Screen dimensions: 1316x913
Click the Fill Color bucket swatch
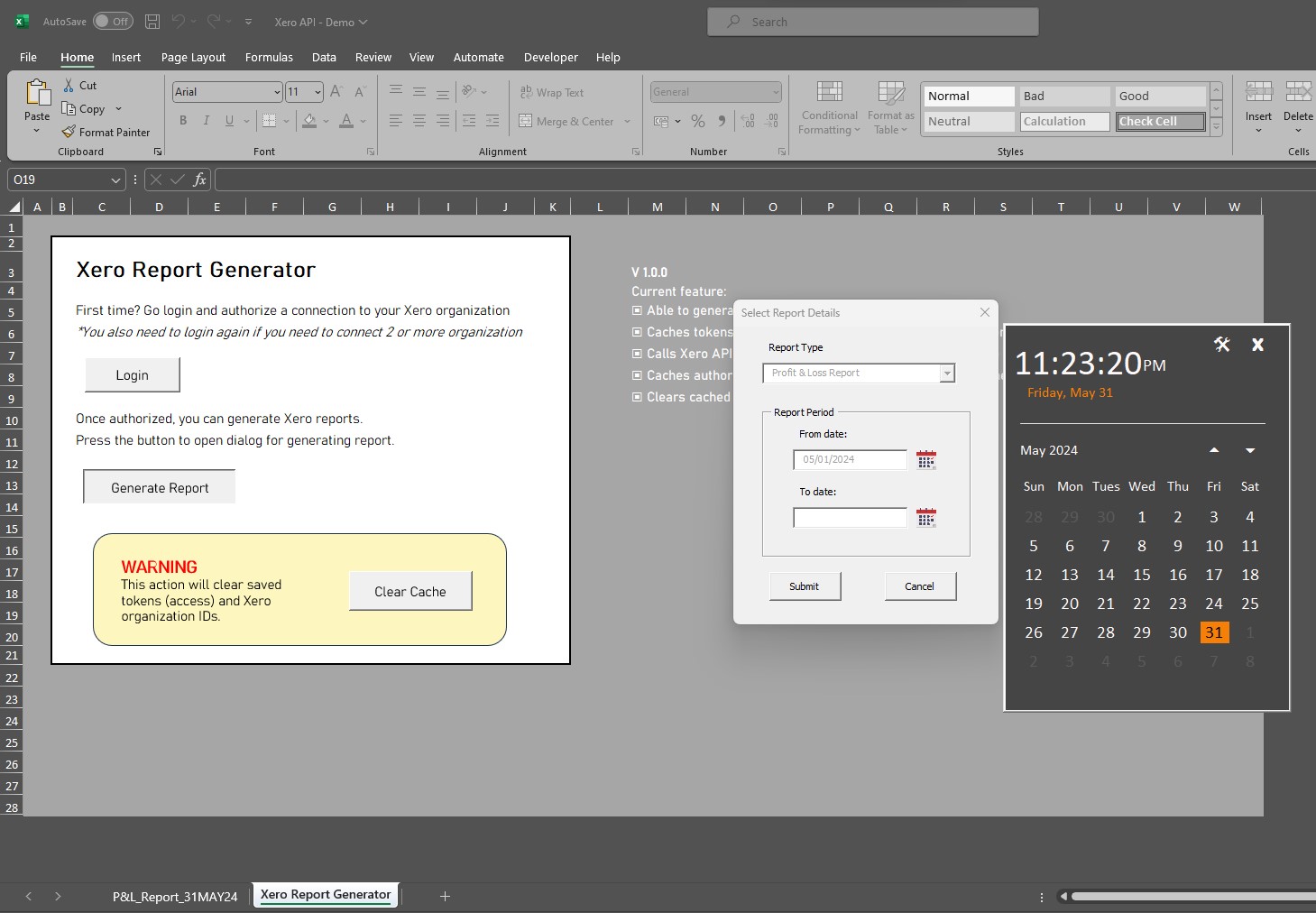pyautogui.click(x=309, y=120)
